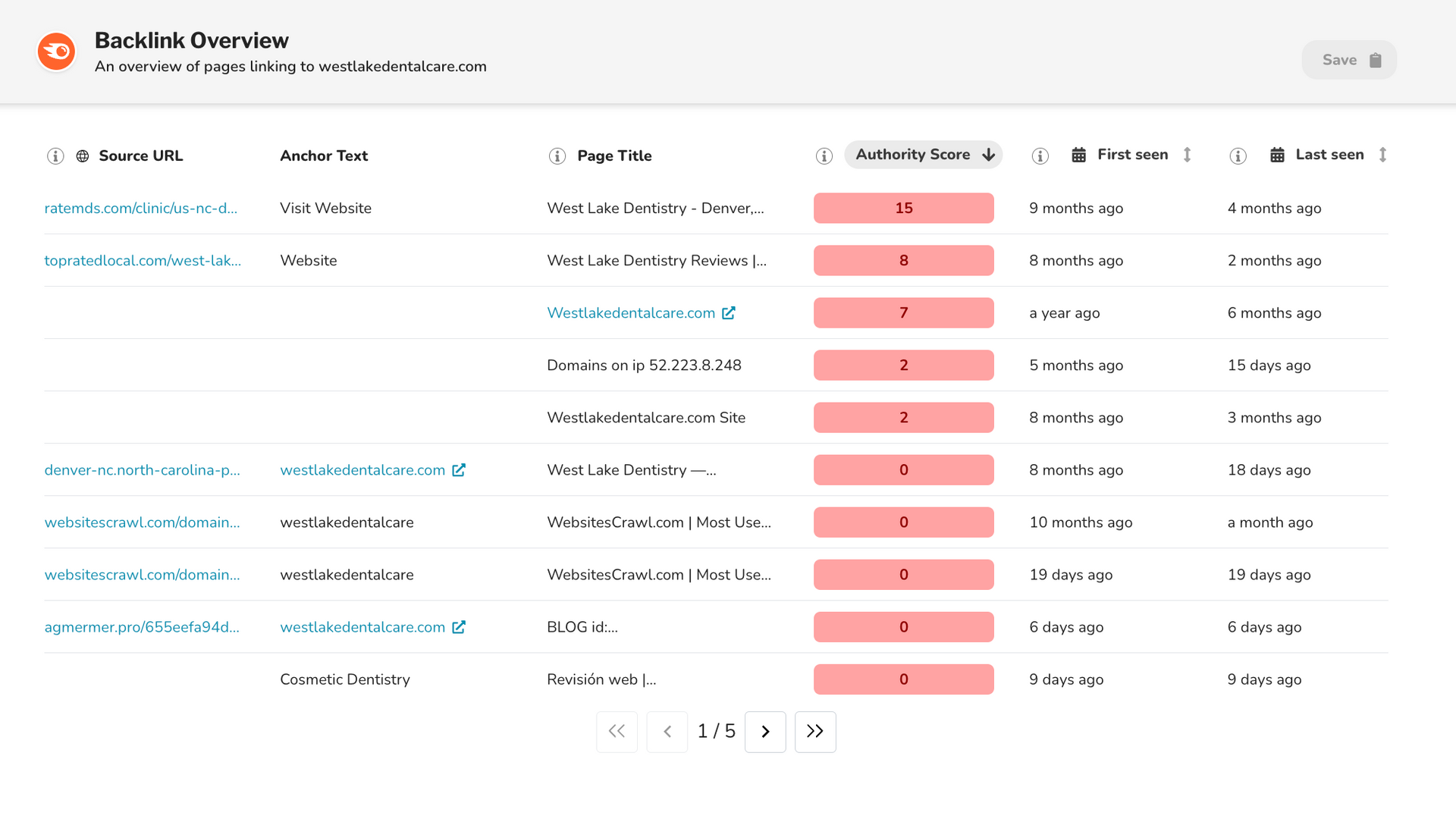Screen dimensions: 1456x822
Task: Open info icon beside Page Title
Action: coord(557,156)
